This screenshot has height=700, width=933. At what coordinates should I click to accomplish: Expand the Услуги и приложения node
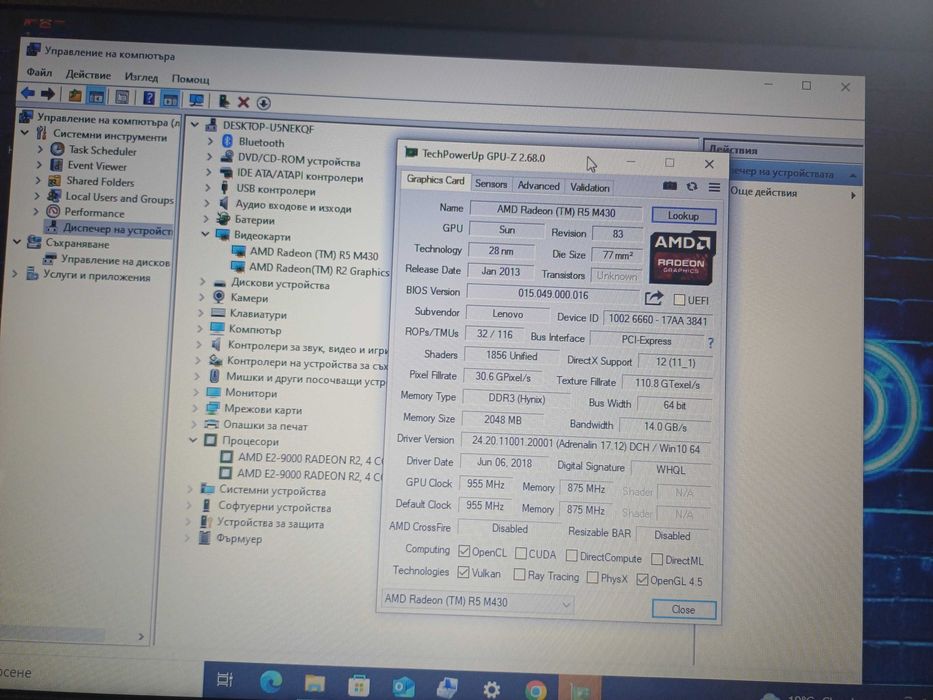[x=15, y=274]
